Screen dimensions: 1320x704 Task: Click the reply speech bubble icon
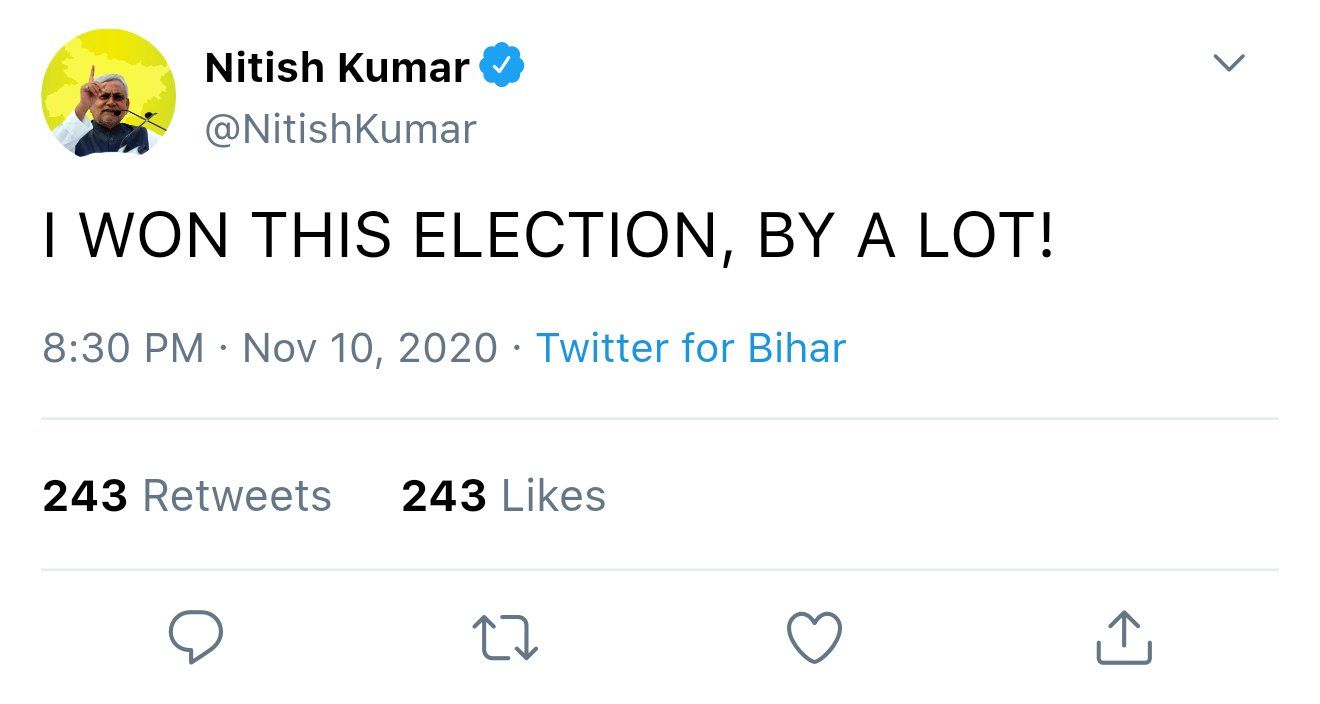coord(195,637)
